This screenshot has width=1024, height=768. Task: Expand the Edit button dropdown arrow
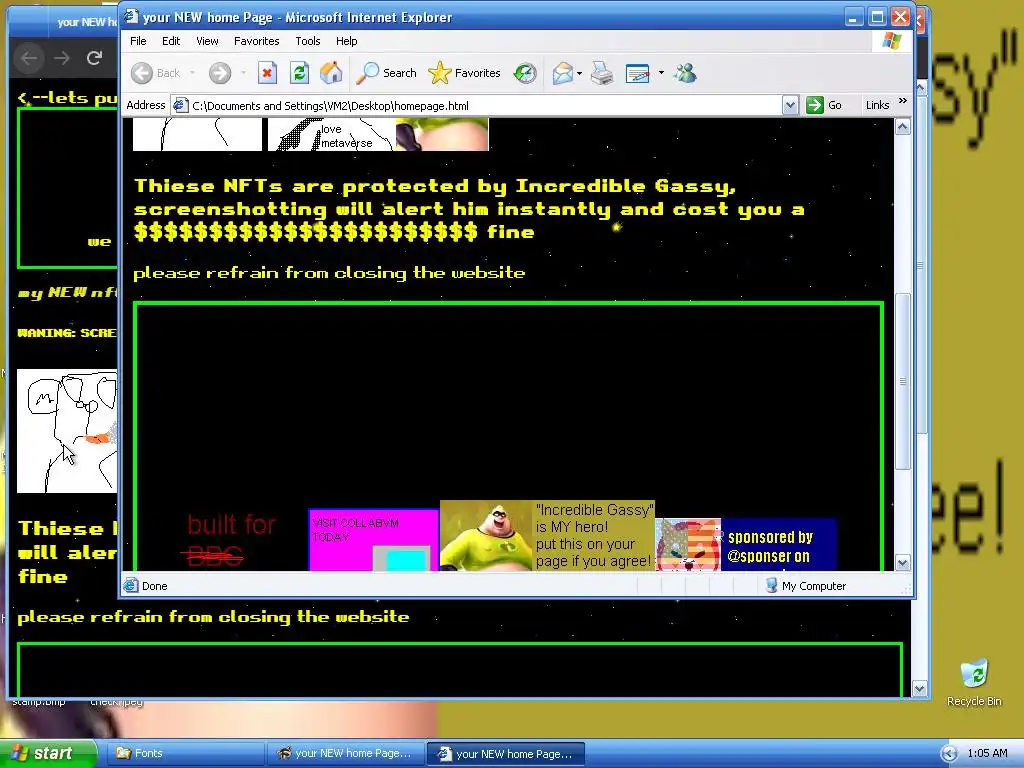click(x=661, y=73)
